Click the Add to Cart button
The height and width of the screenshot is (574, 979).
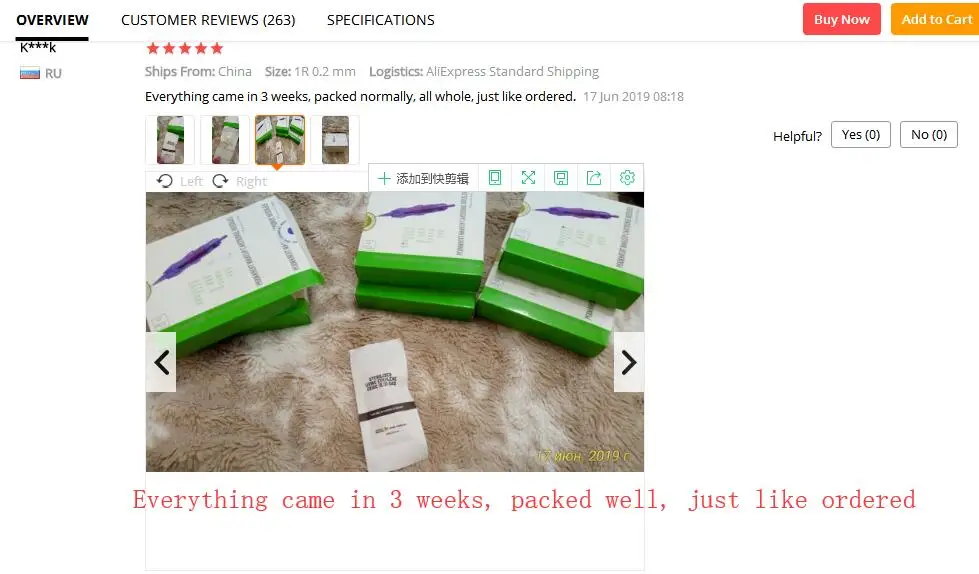936,19
